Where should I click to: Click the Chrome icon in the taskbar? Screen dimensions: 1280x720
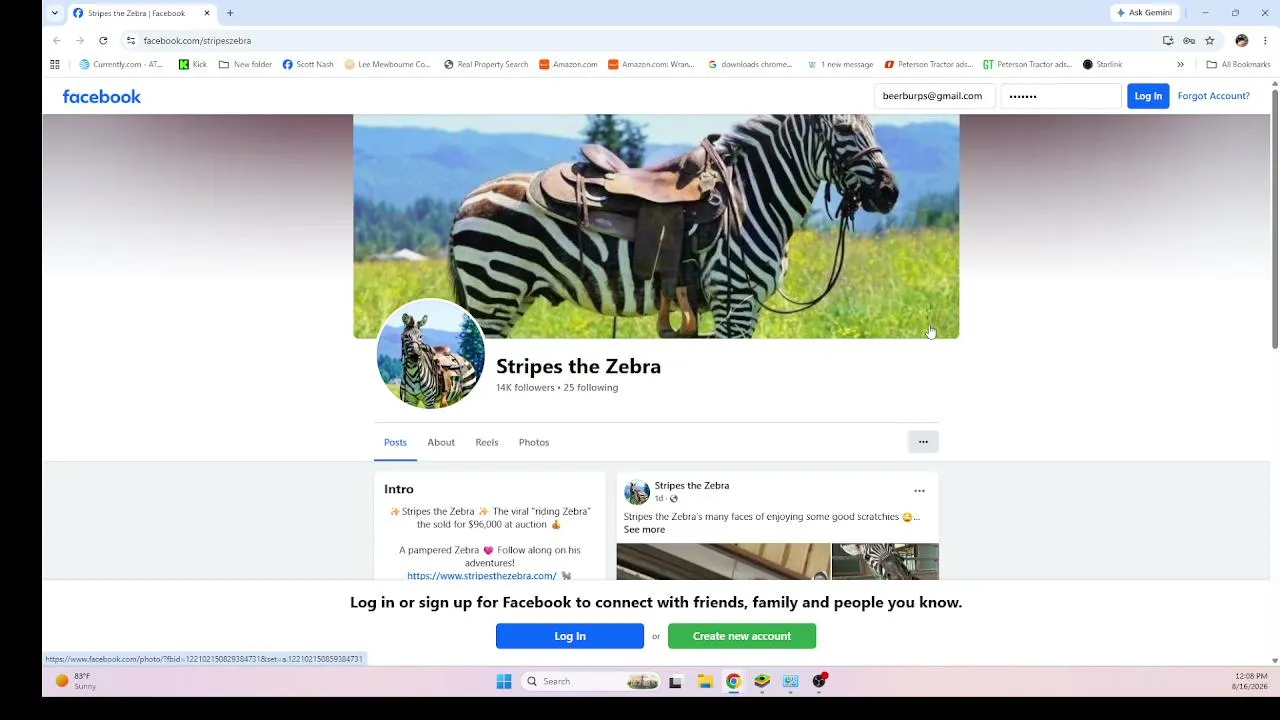click(734, 682)
